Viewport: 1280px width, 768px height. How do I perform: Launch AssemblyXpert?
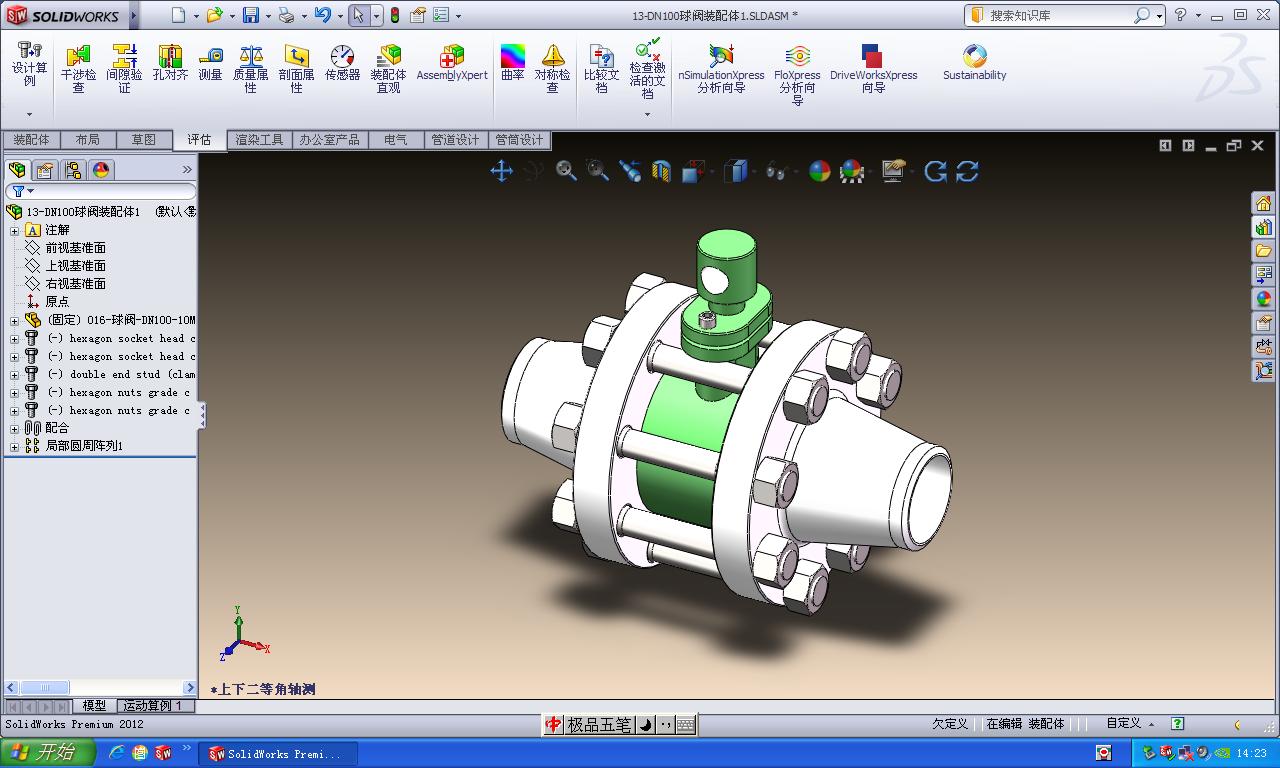pos(452,62)
